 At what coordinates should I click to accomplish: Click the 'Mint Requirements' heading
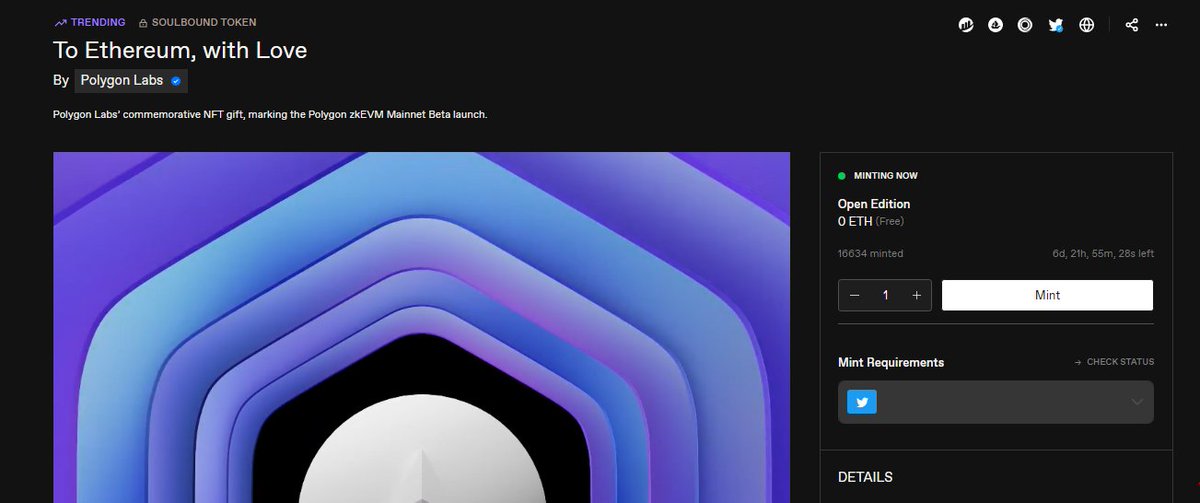point(891,362)
